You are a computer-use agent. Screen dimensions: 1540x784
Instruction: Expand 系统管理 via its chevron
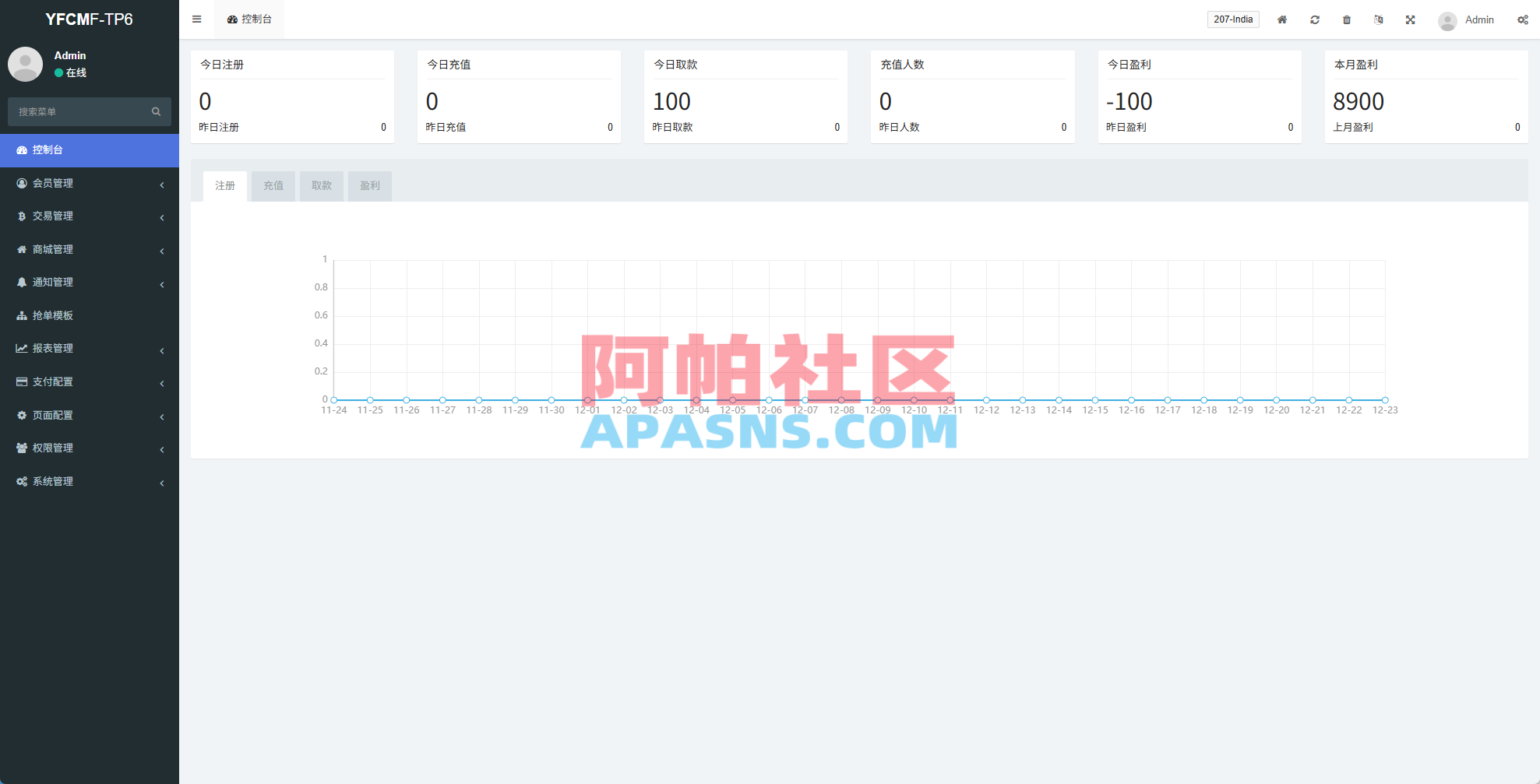coord(162,483)
